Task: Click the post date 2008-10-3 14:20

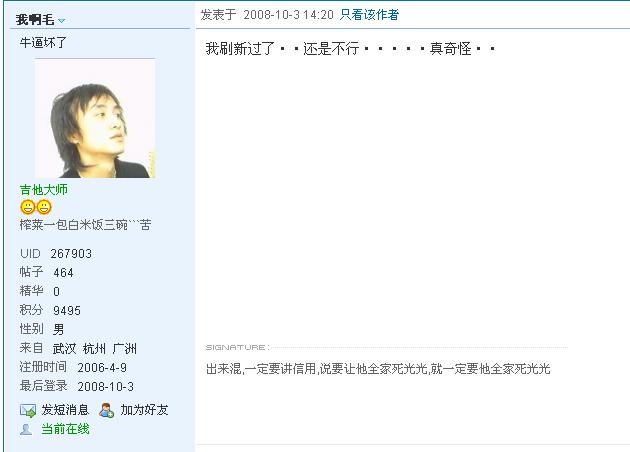Action: point(288,15)
